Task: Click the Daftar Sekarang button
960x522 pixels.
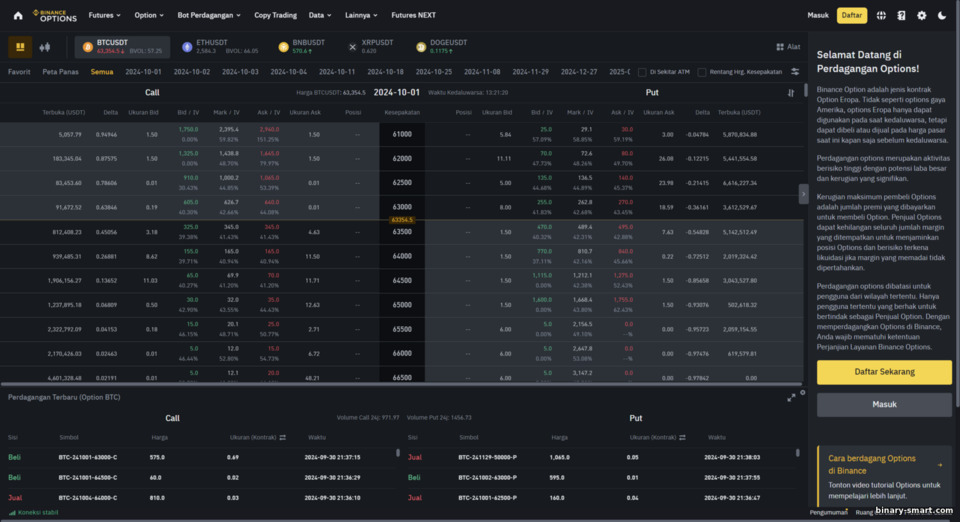Action: [x=884, y=372]
